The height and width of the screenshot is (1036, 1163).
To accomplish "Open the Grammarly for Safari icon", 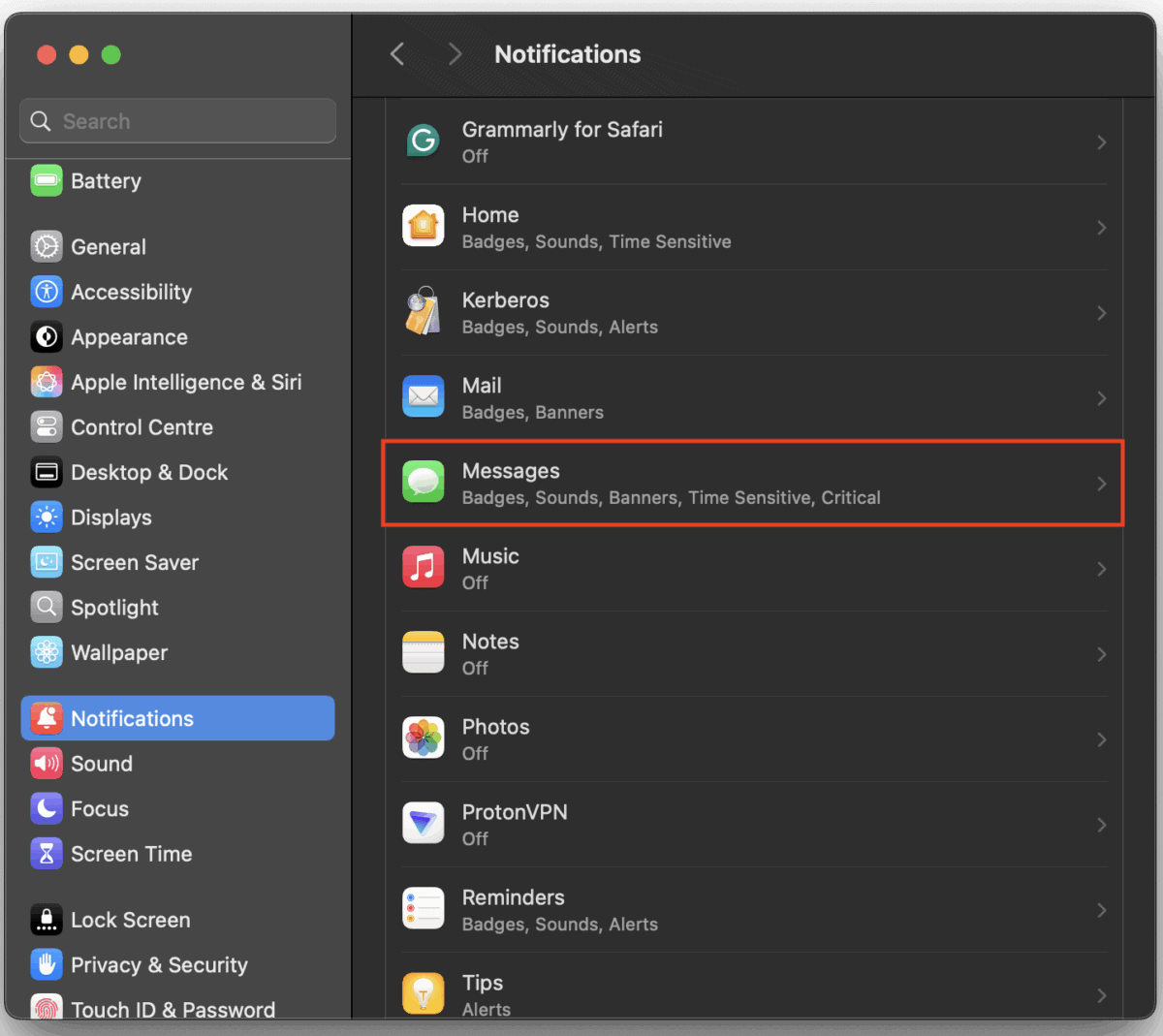I will 424,141.
